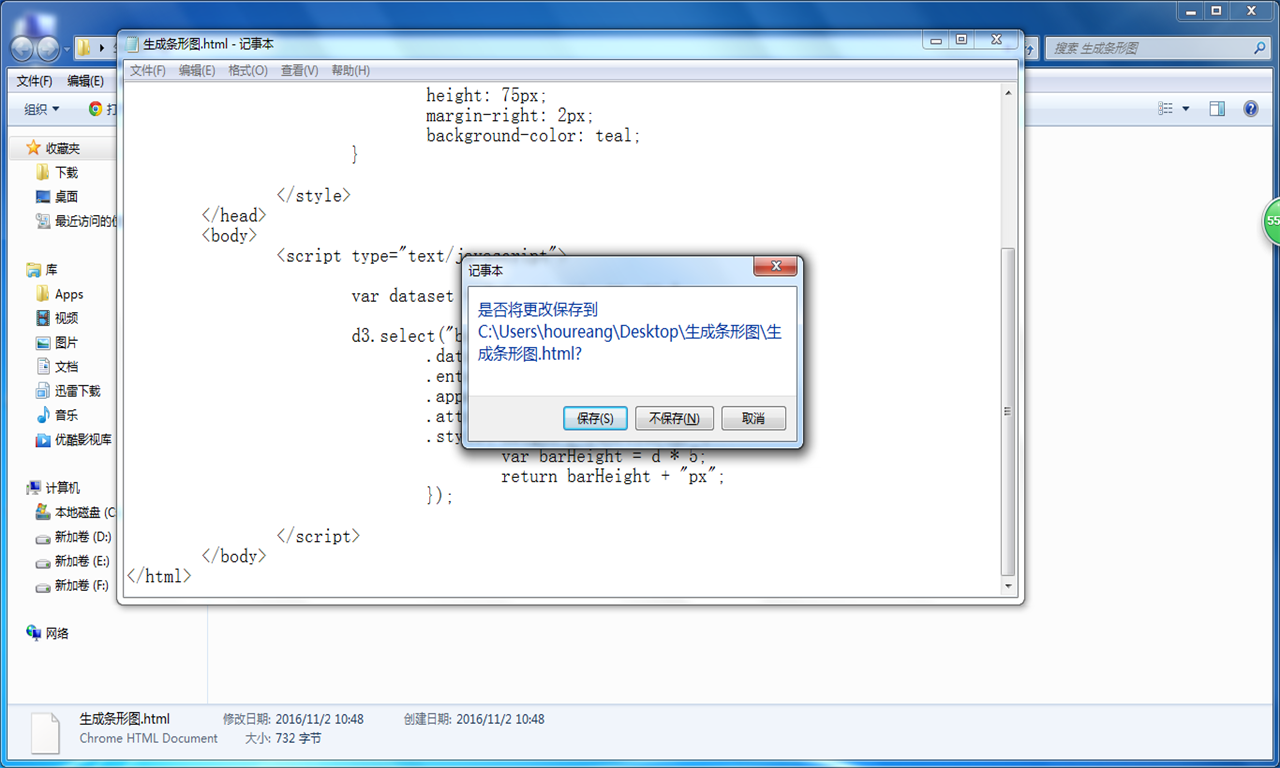Open Videos (视频) library
Image resolution: width=1280 pixels, height=768 pixels.
coord(66,318)
